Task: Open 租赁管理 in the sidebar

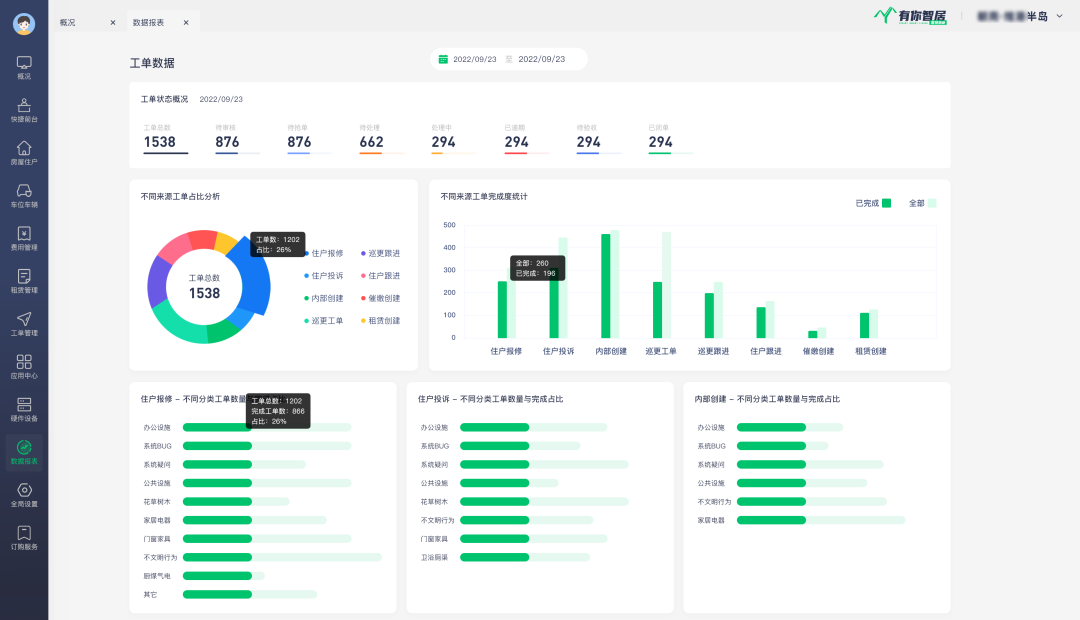Action: (24, 281)
